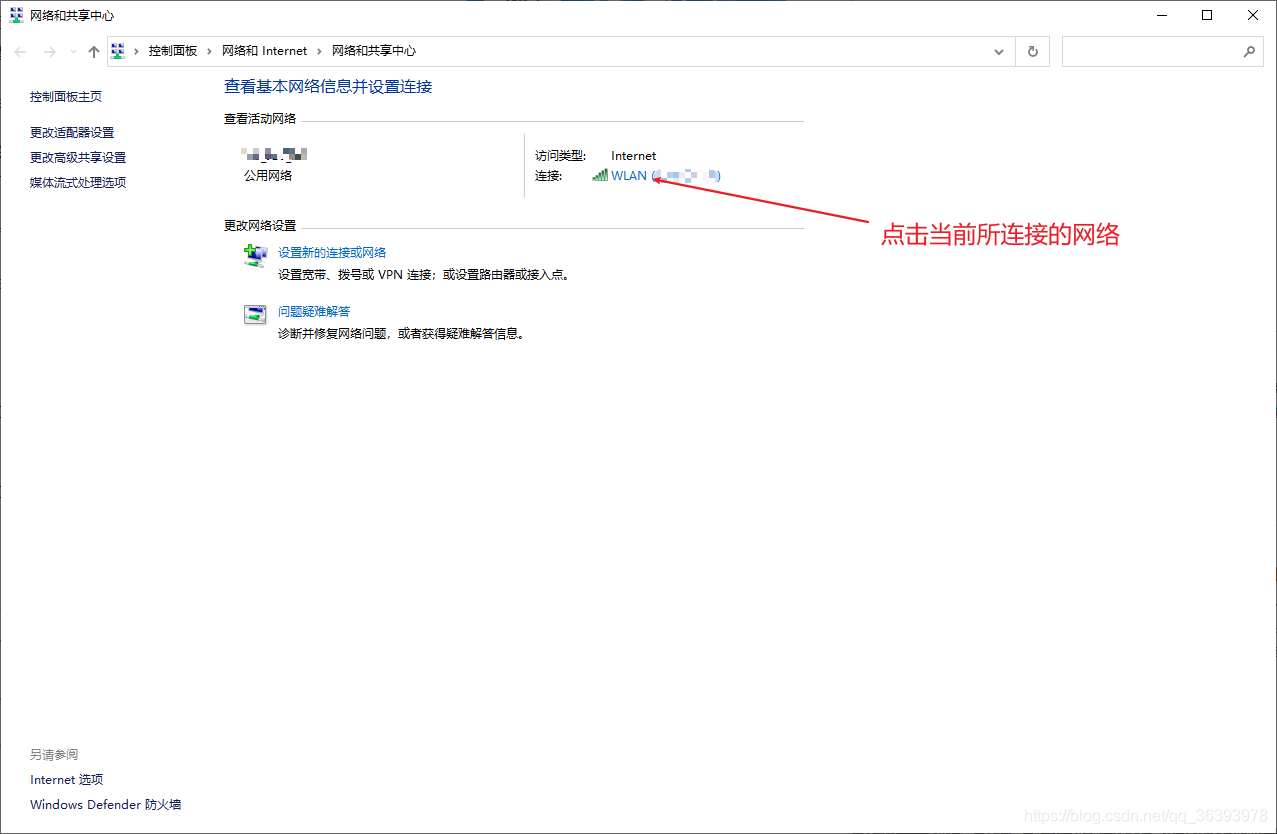This screenshot has width=1277, height=834.
Task: Open Internet 选项 link
Action: [x=67, y=780]
